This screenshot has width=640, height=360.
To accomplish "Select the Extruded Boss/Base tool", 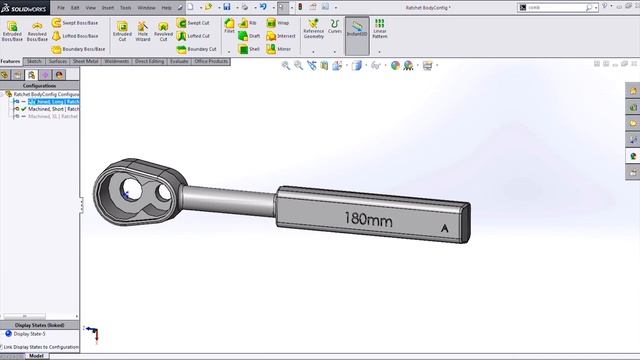I will click(12, 31).
